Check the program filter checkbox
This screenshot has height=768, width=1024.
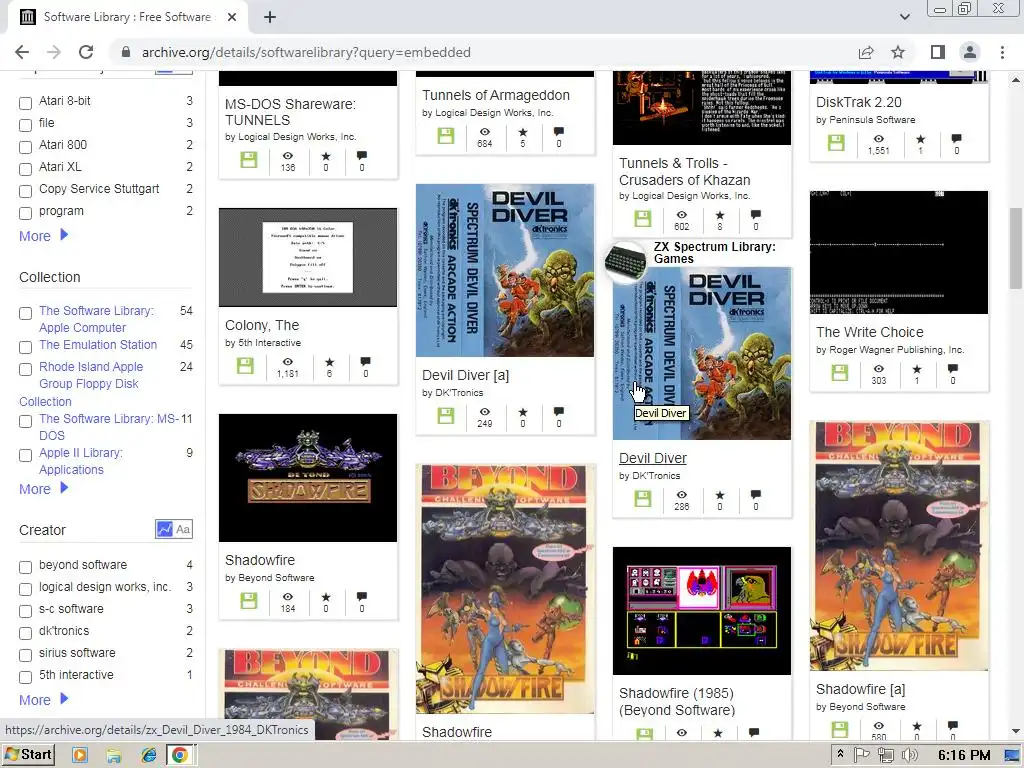click(25, 214)
